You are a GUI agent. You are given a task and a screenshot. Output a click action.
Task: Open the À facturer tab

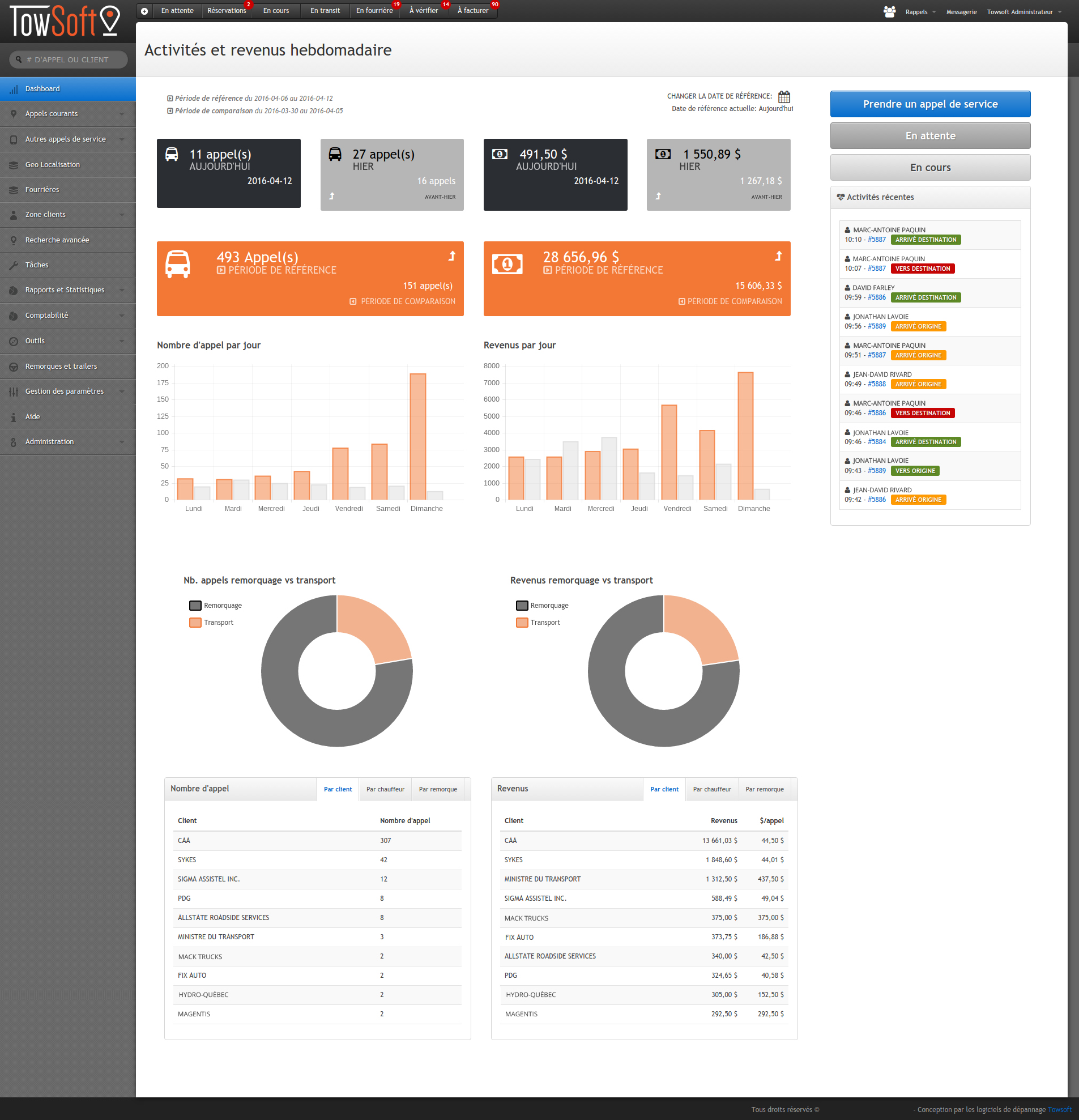pyautogui.click(x=472, y=11)
